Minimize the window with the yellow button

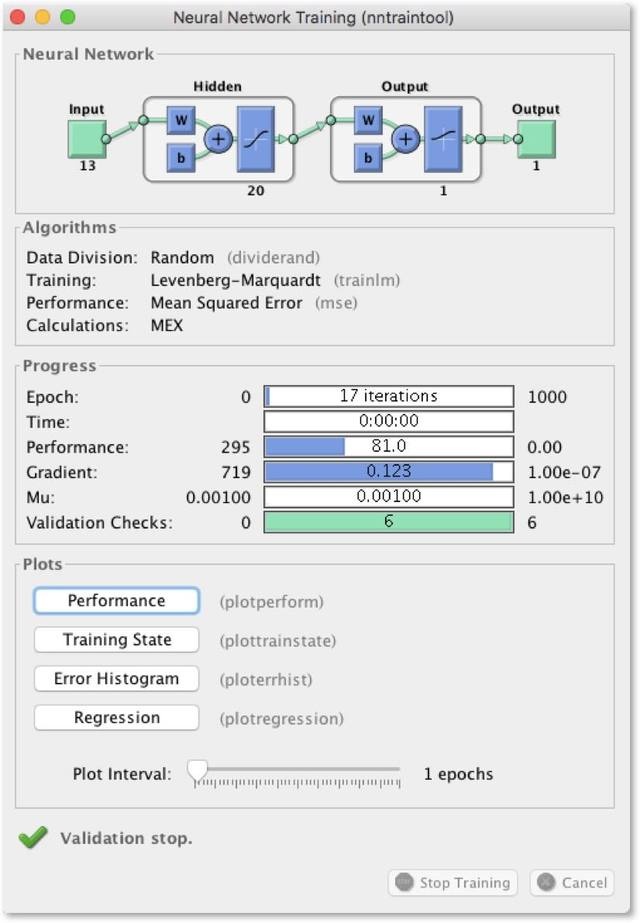click(x=42, y=17)
